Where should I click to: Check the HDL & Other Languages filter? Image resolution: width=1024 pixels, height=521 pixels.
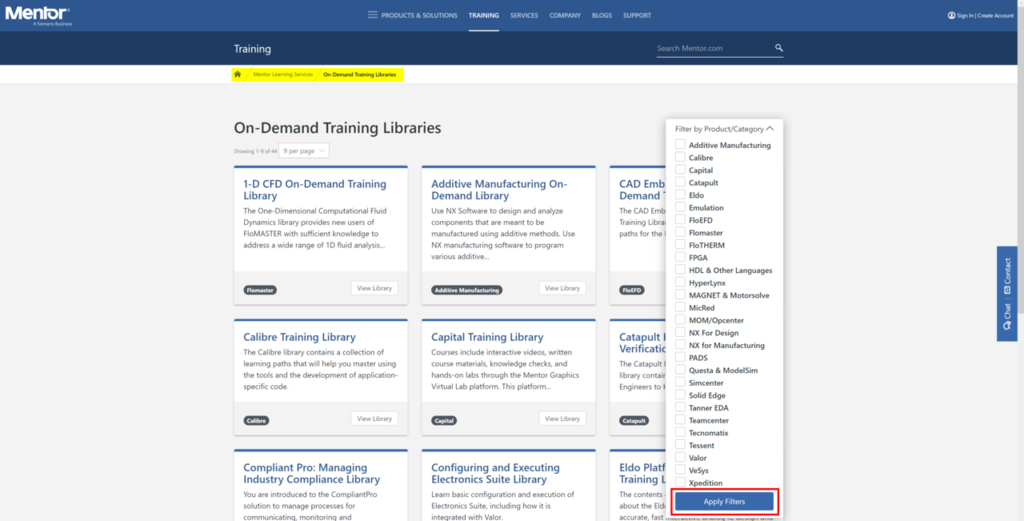(x=680, y=270)
